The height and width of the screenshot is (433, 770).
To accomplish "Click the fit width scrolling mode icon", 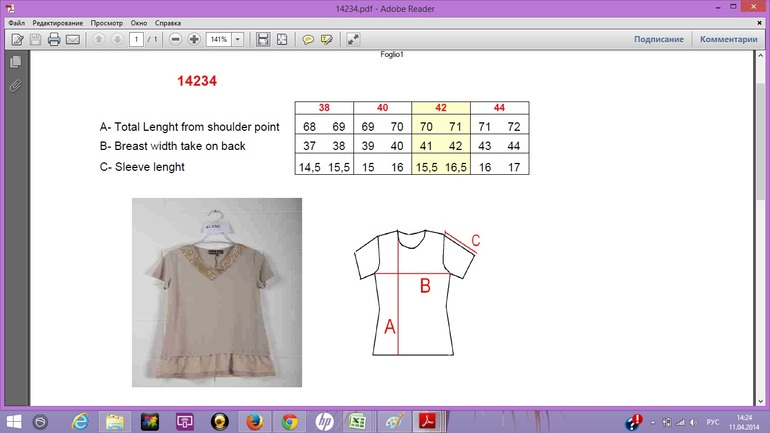I will coord(263,39).
